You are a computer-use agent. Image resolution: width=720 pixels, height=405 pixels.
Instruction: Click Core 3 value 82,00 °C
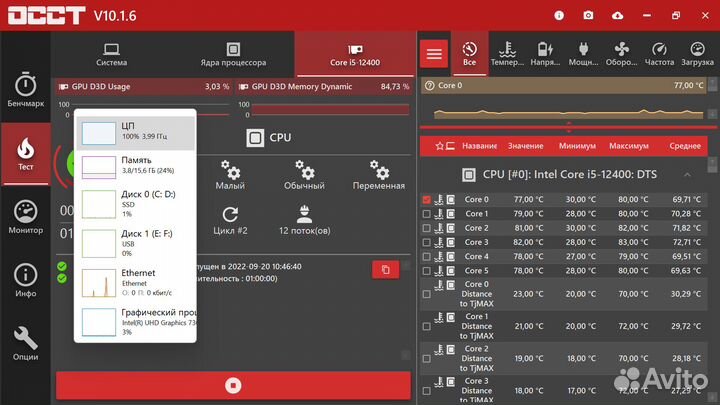click(x=528, y=242)
